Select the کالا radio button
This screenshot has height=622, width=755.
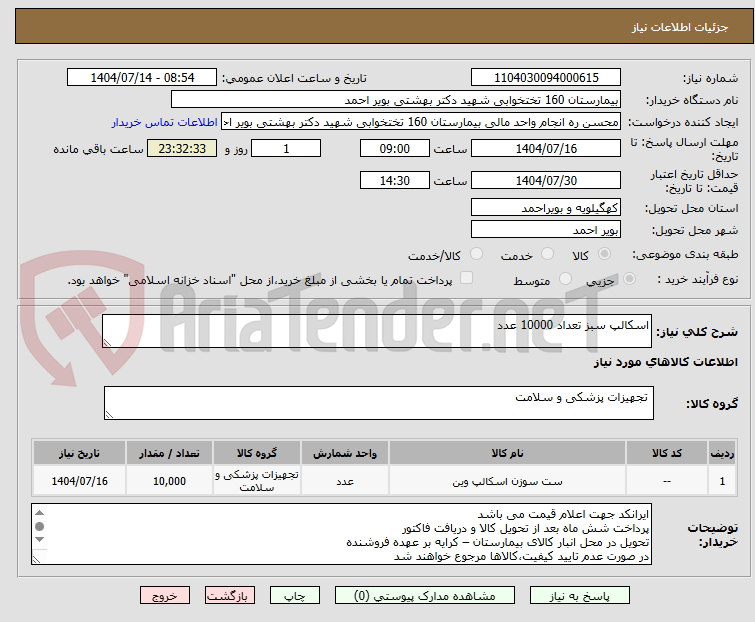point(604,254)
